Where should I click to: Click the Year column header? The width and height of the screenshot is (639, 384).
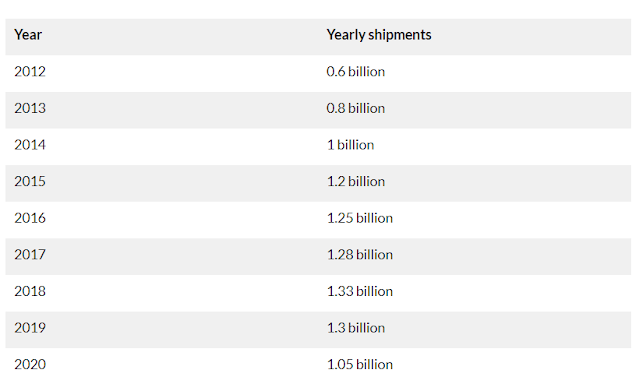point(28,35)
